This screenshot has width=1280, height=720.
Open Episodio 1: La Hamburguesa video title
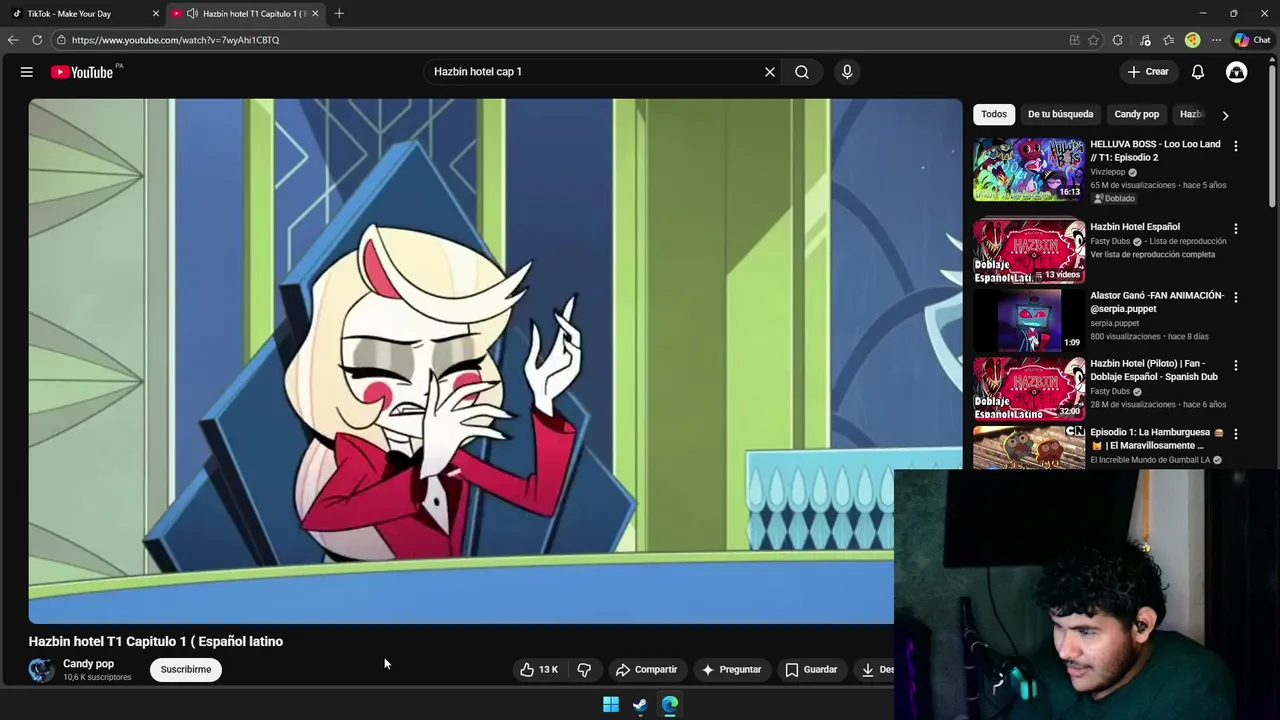coord(1157,439)
